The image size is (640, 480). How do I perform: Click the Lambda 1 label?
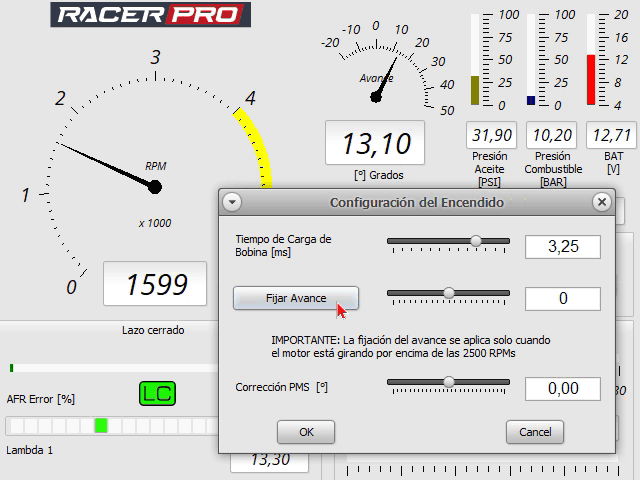(29, 450)
